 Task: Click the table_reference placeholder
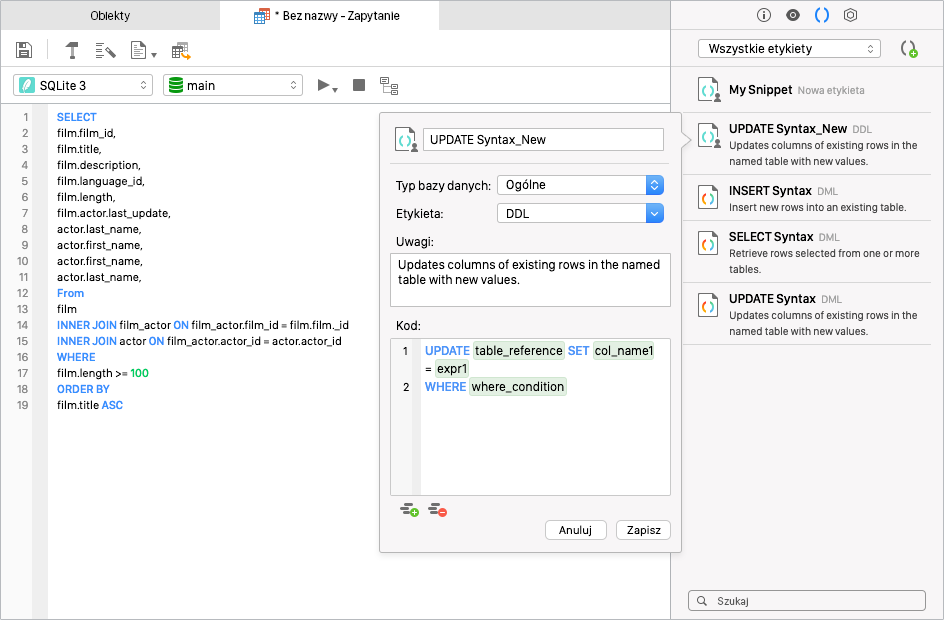click(x=518, y=351)
